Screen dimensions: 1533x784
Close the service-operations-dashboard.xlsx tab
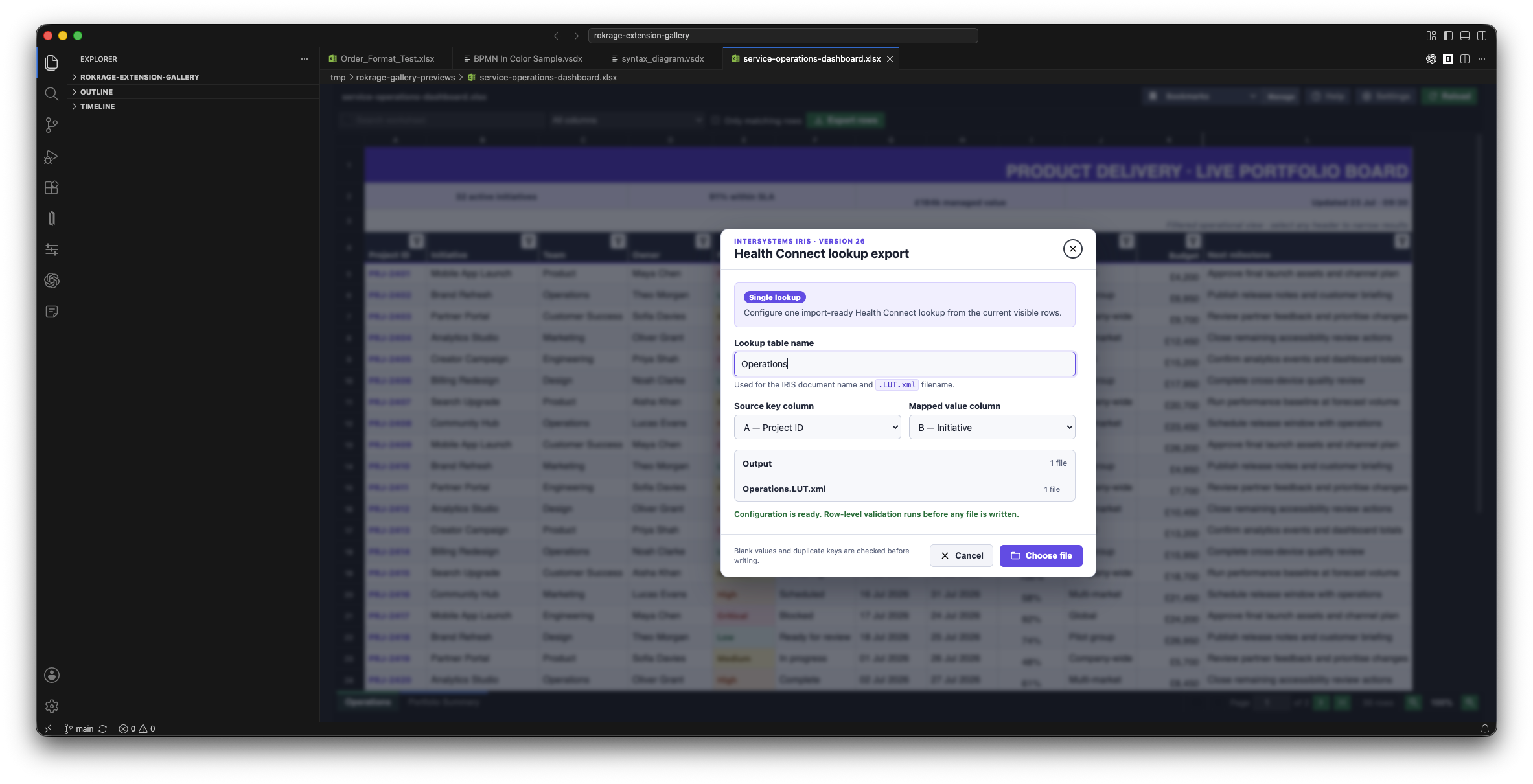890,59
